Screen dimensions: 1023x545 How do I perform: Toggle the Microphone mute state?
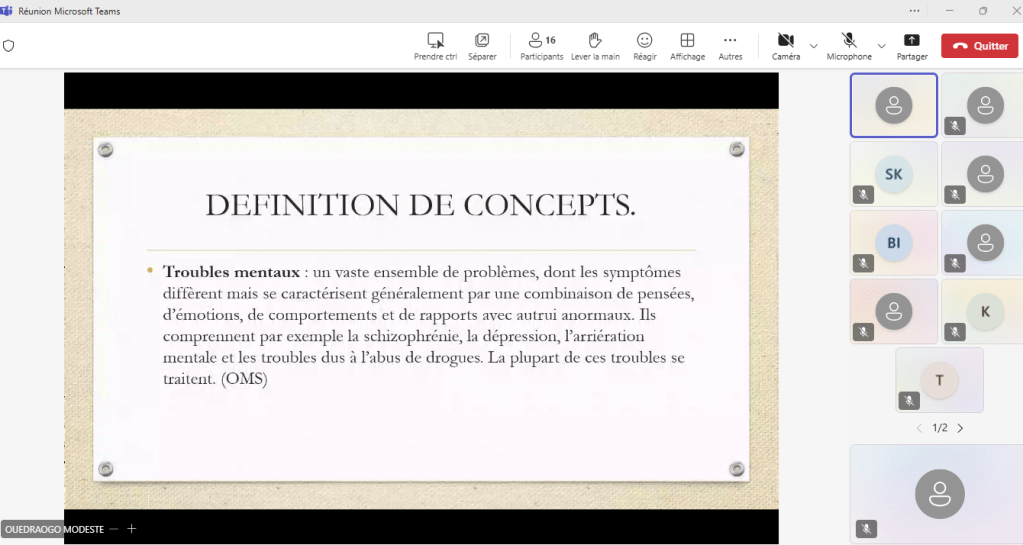(849, 41)
